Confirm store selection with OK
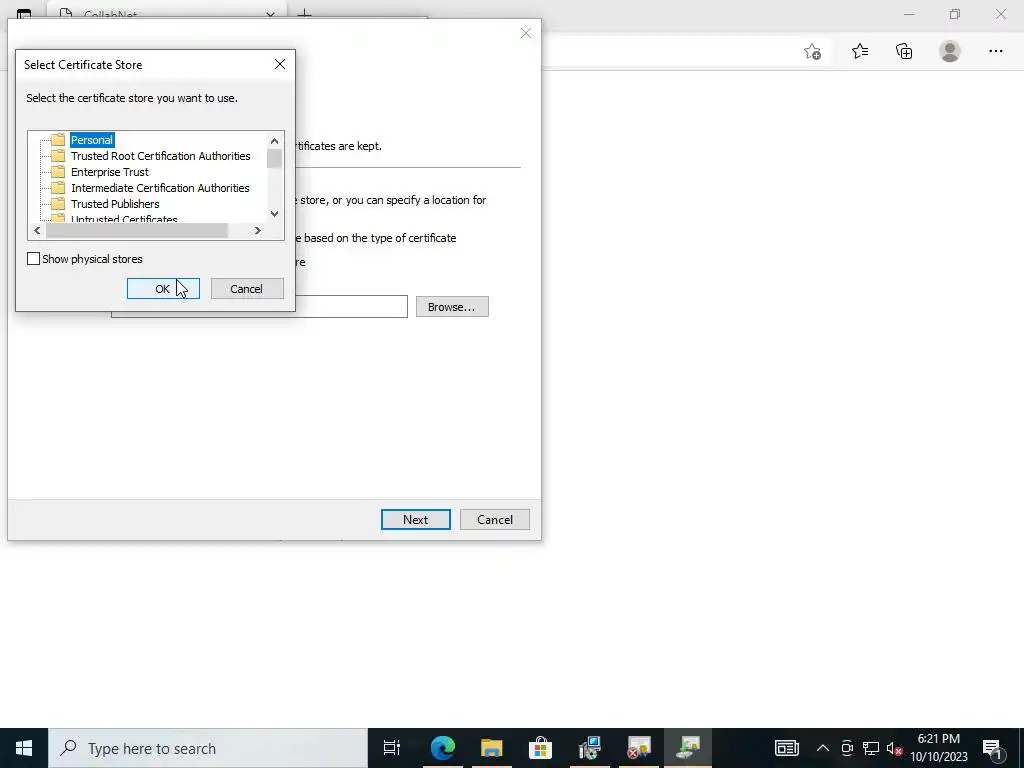The image size is (1024, 768). pos(163,289)
